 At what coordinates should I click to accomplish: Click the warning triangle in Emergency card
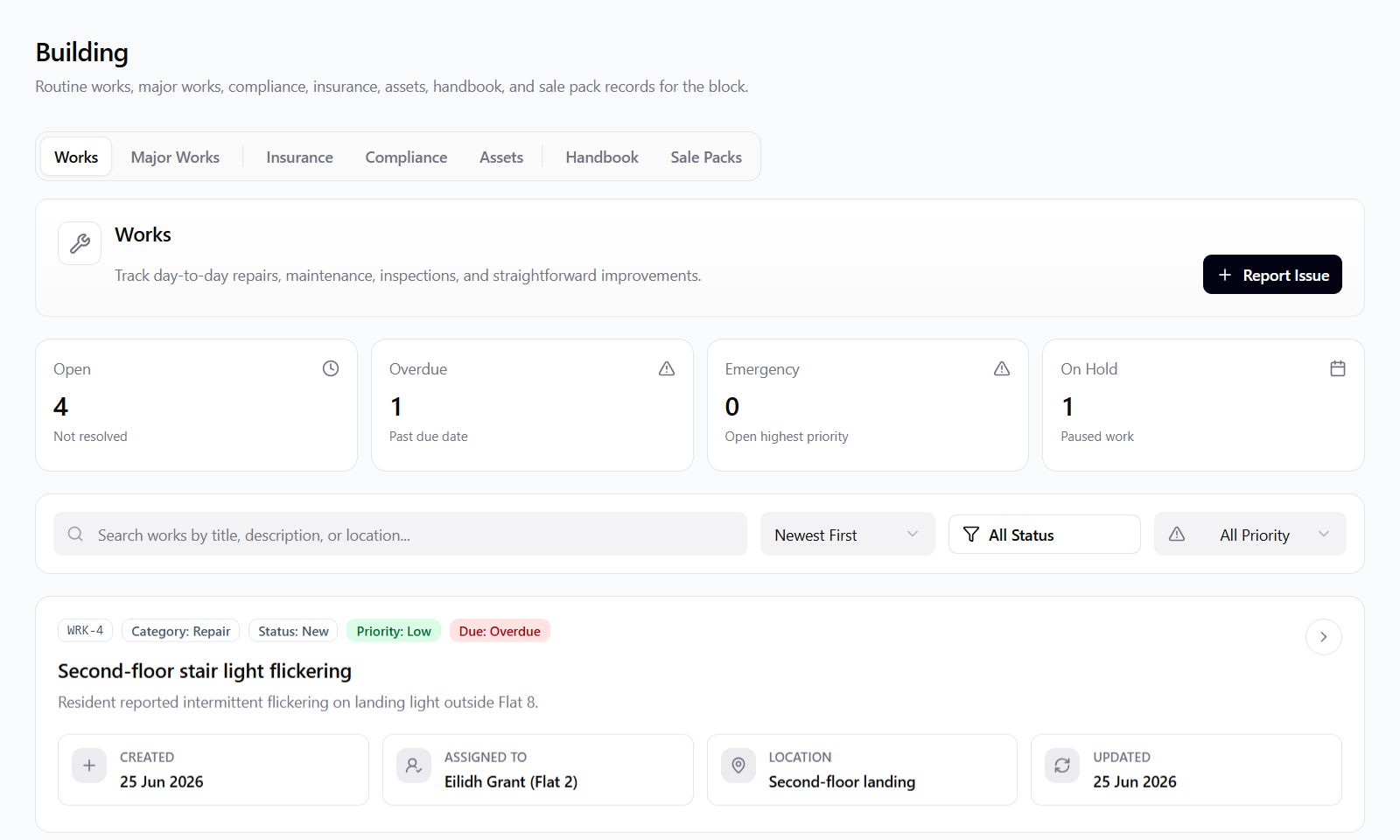1002,368
